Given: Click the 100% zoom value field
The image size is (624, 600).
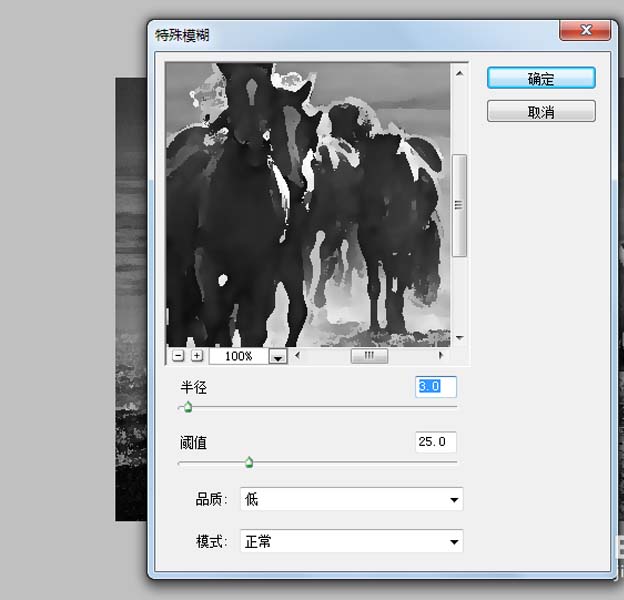Looking at the screenshot, I should (x=238, y=356).
